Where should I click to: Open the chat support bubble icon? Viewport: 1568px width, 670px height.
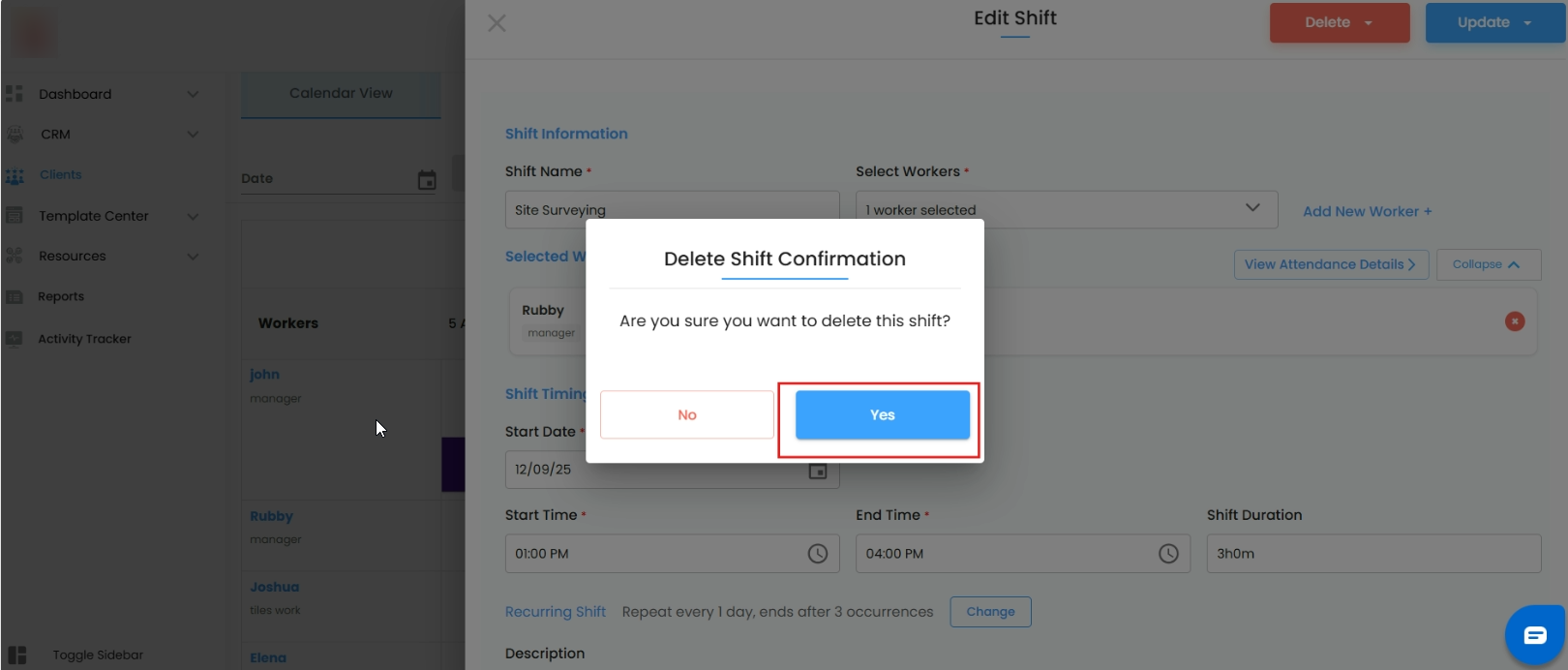(1534, 635)
